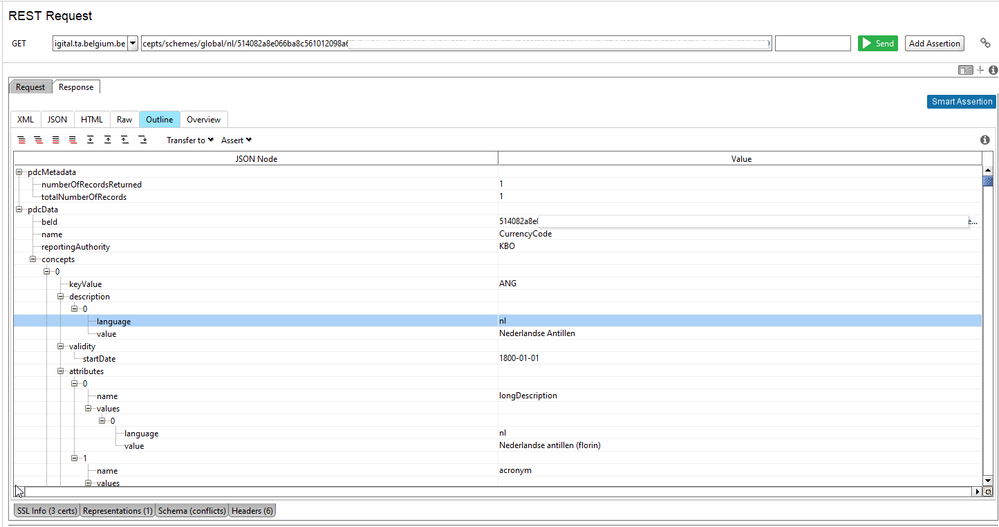Screen dimensions: 999x527
Task: Click the chain link icon beside Add Assertion
Action: click(985, 44)
